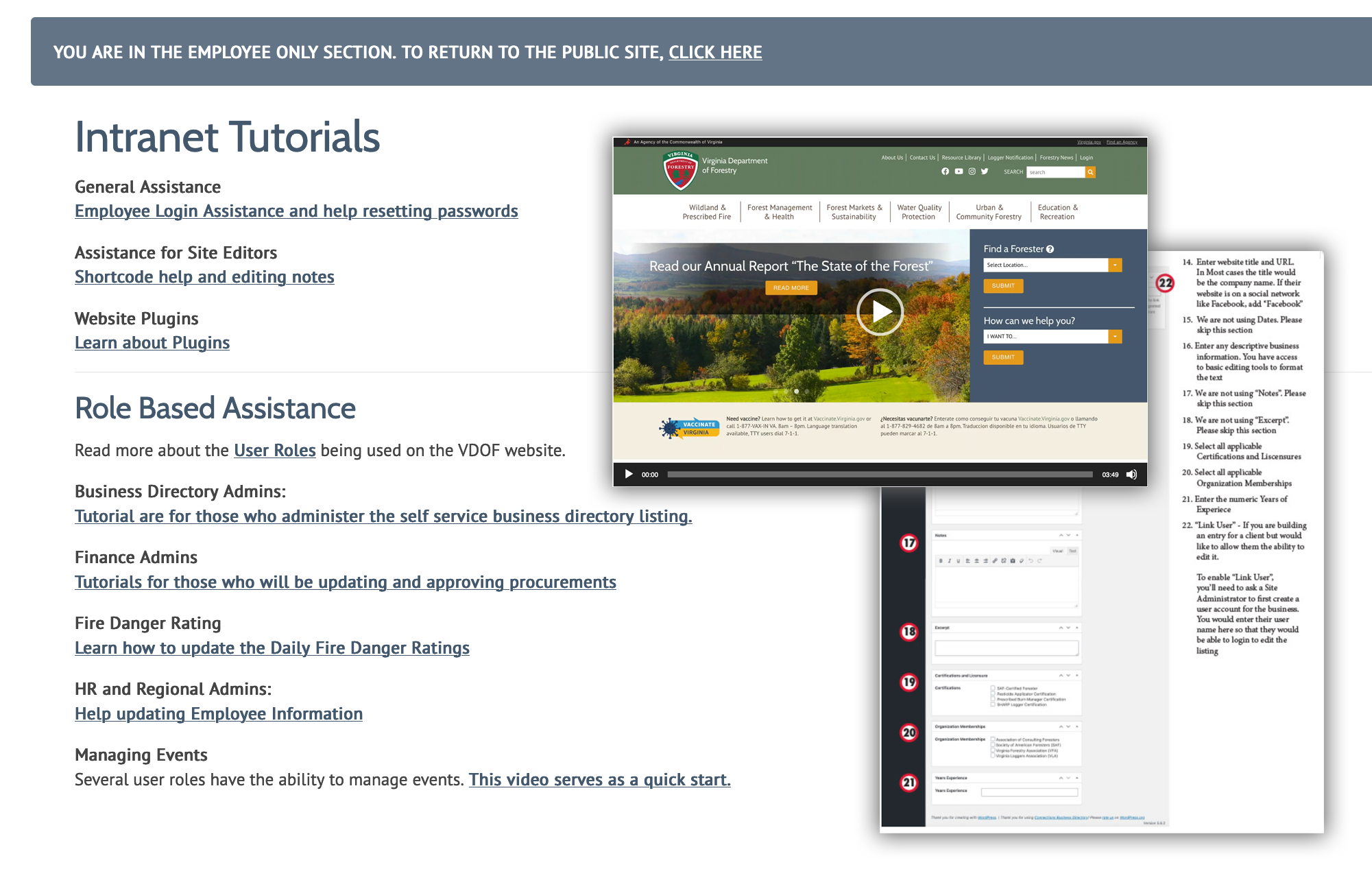This screenshot has height=891, width=1372.
Task: Click the orange READ MORE button
Action: click(x=791, y=288)
